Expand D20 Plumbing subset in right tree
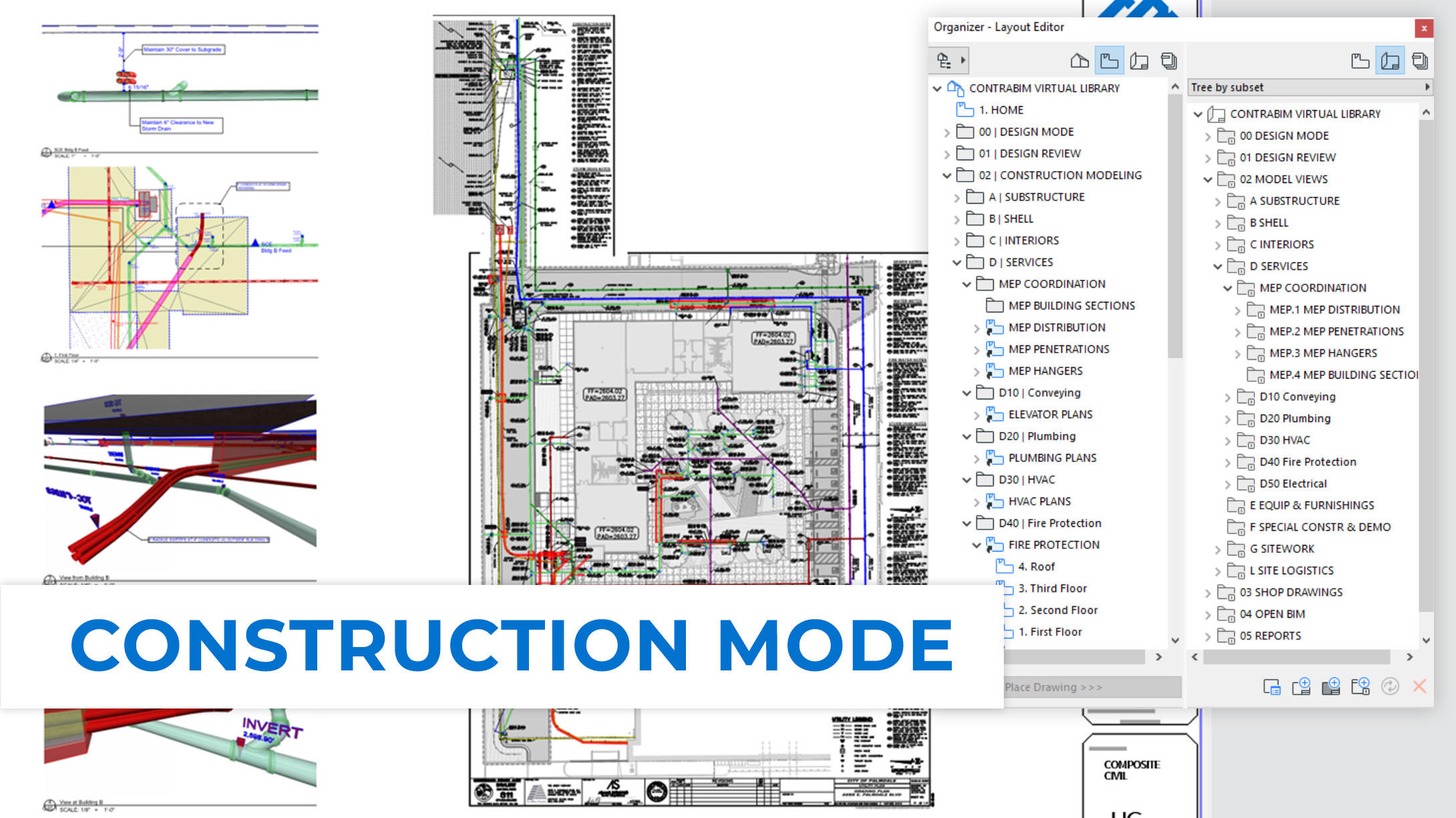1456x818 pixels. [x=1228, y=419]
